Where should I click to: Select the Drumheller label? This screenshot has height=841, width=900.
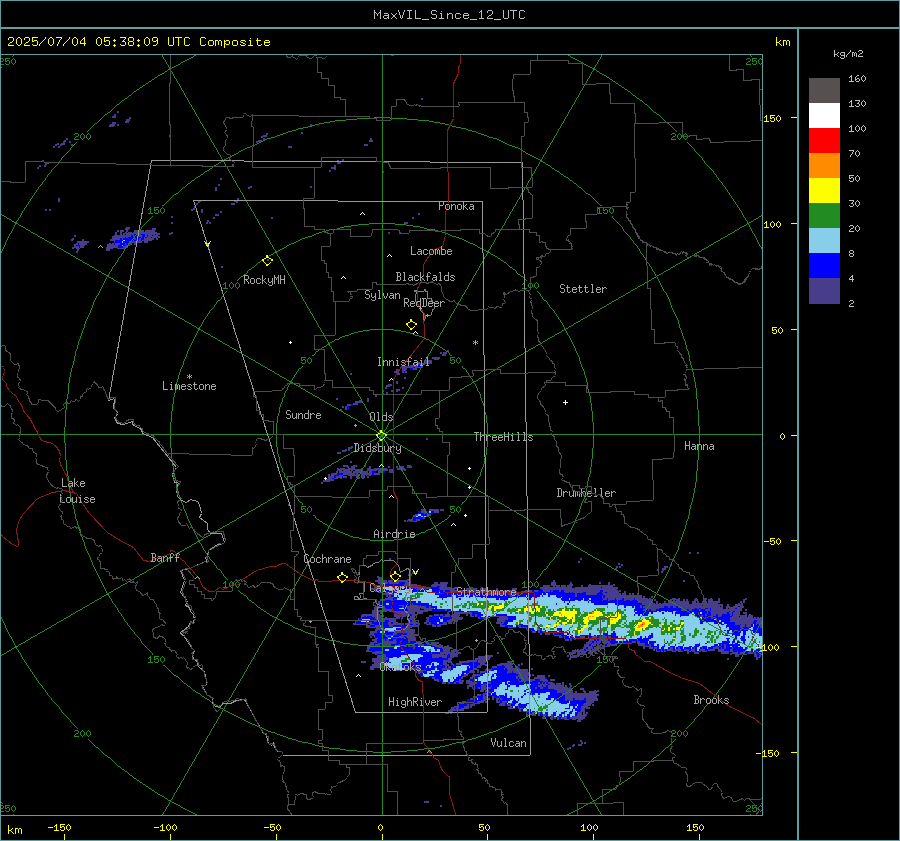pos(586,493)
